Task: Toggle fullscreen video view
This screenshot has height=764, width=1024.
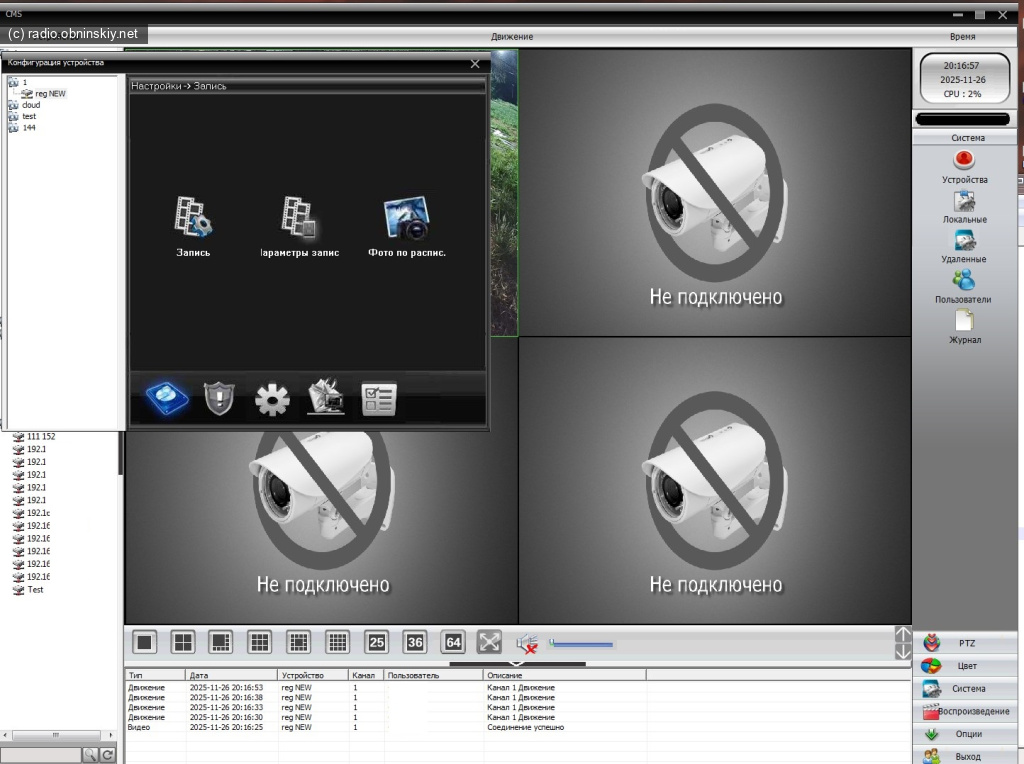Action: pos(489,643)
